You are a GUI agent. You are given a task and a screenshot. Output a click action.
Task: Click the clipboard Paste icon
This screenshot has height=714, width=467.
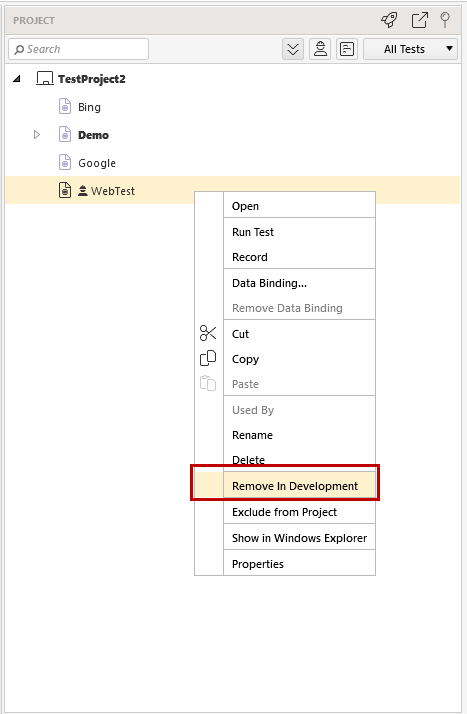pyautogui.click(x=208, y=383)
